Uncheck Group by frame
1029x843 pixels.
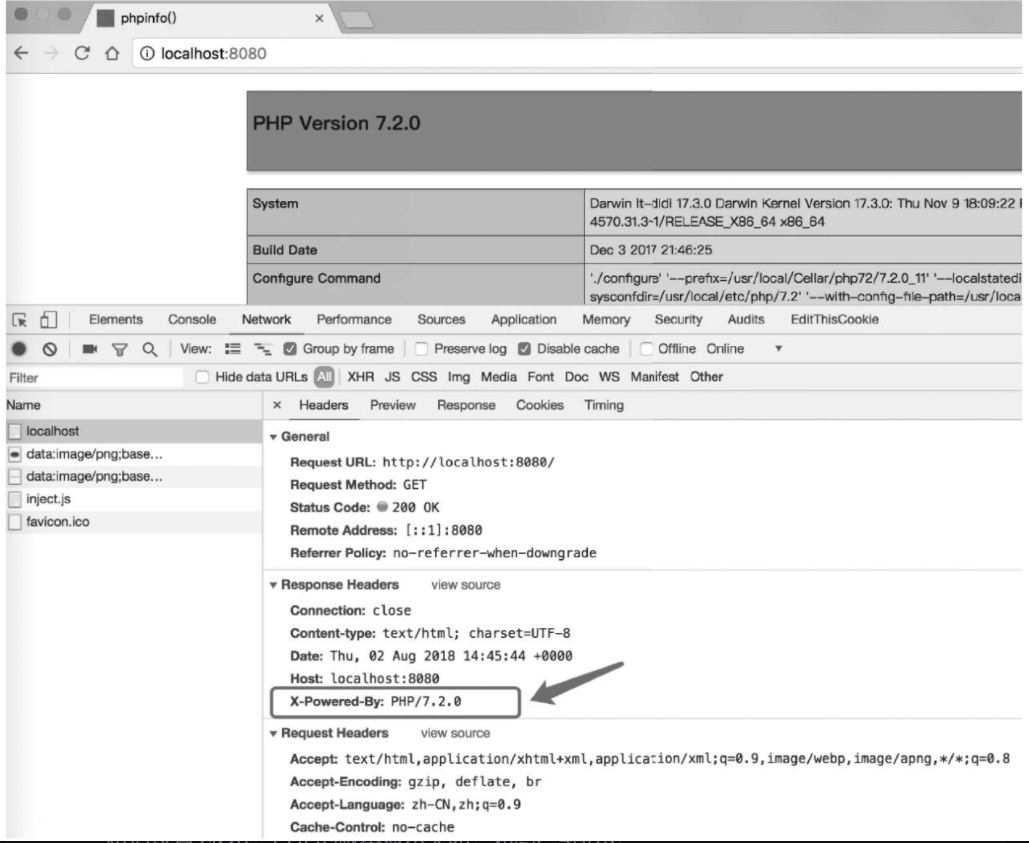click(289, 349)
